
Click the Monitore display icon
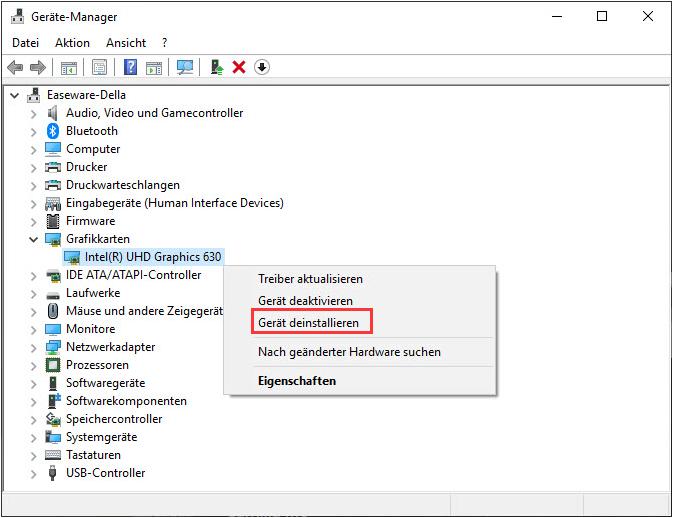pos(53,329)
